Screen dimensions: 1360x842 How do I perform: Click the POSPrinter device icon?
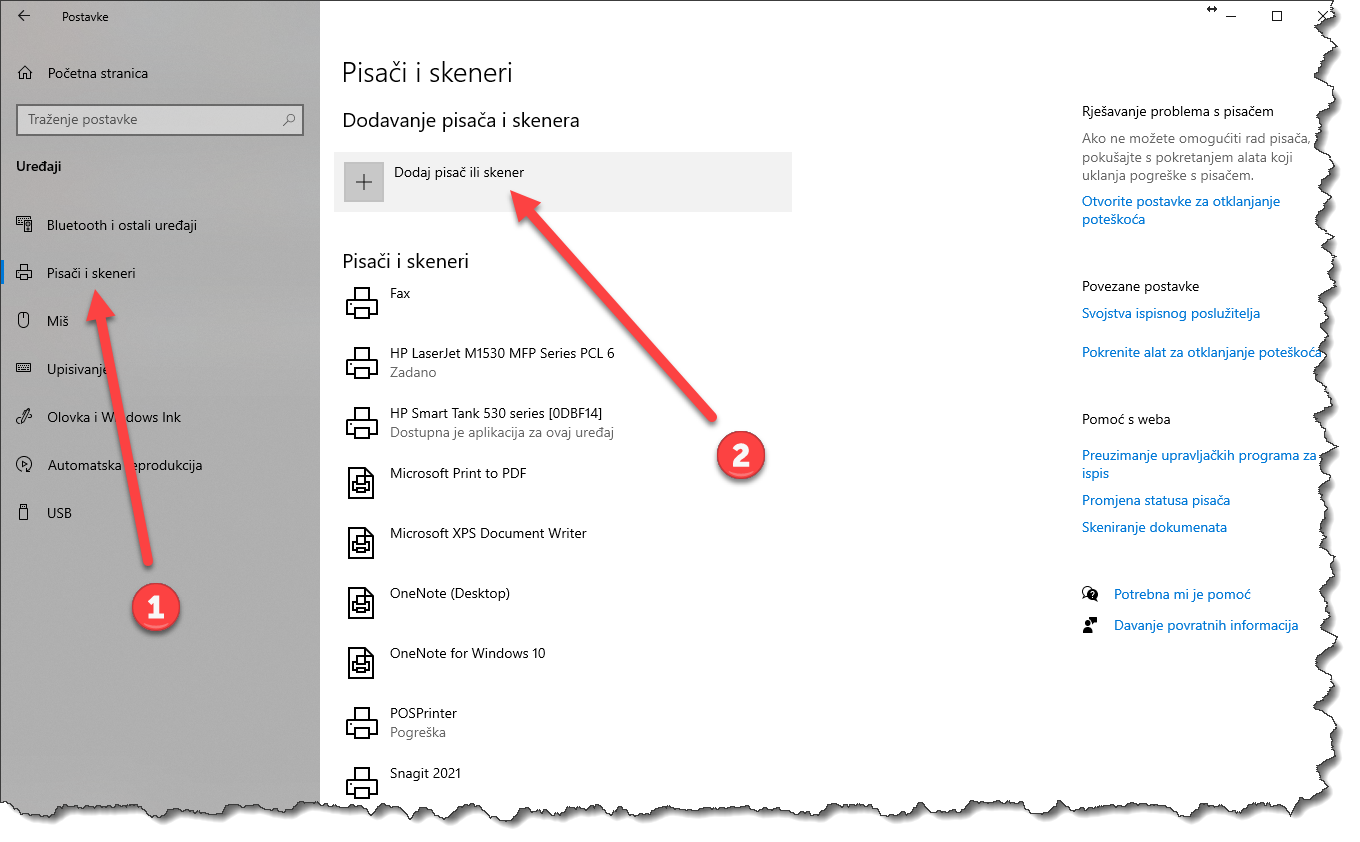361,722
